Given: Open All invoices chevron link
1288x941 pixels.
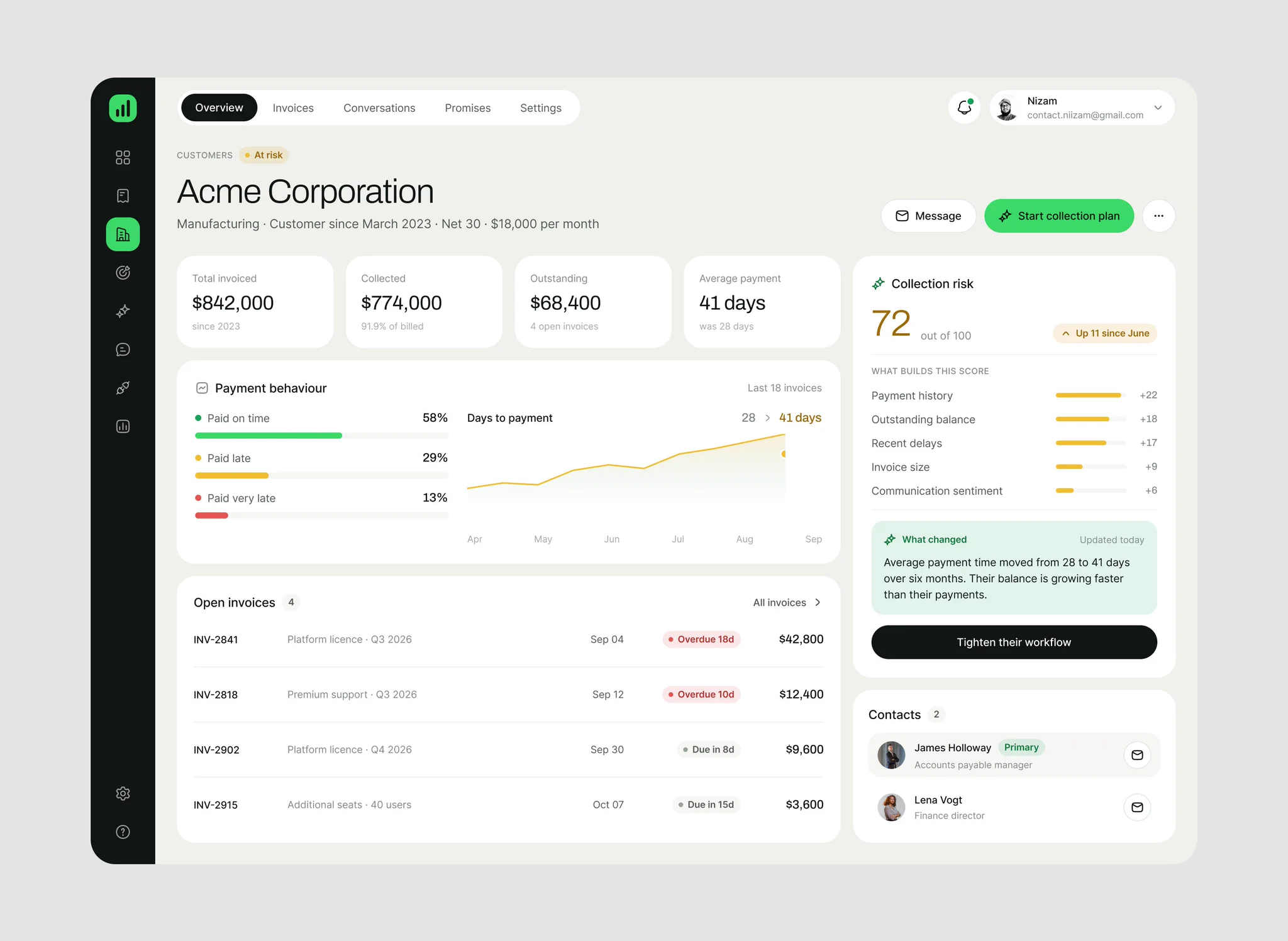Looking at the screenshot, I should pos(787,602).
